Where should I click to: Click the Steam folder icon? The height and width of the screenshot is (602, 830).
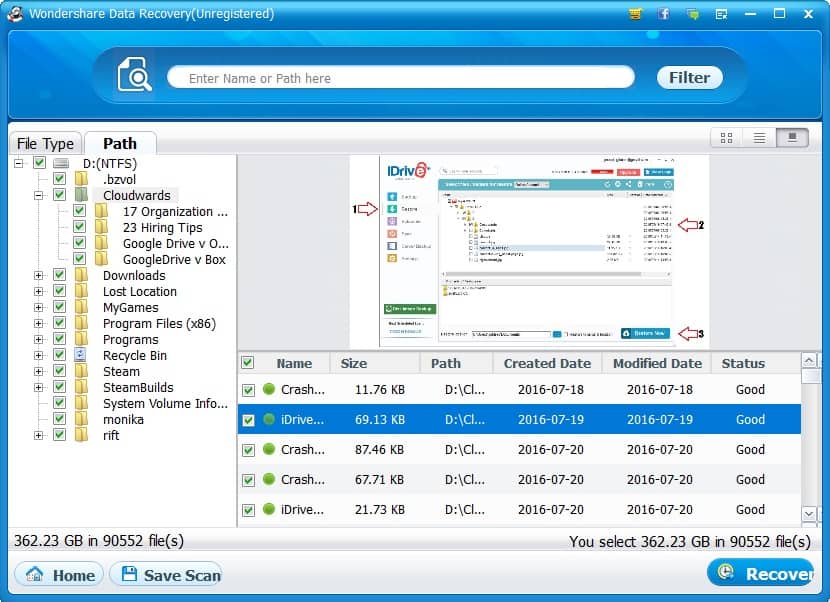pyautogui.click(x=80, y=371)
